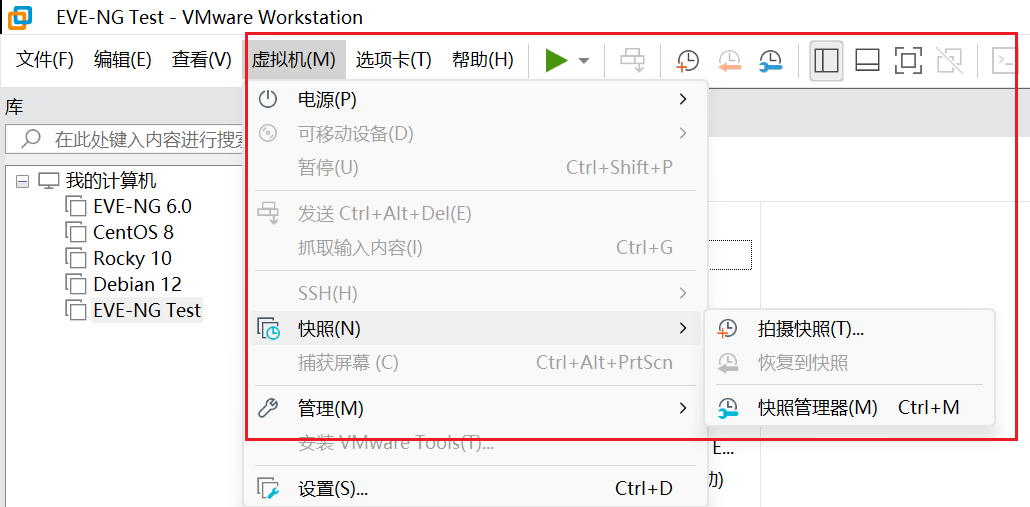This screenshot has height=507, width=1030.
Task: Open 设置(S)... menu entry
Action: (x=475, y=489)
